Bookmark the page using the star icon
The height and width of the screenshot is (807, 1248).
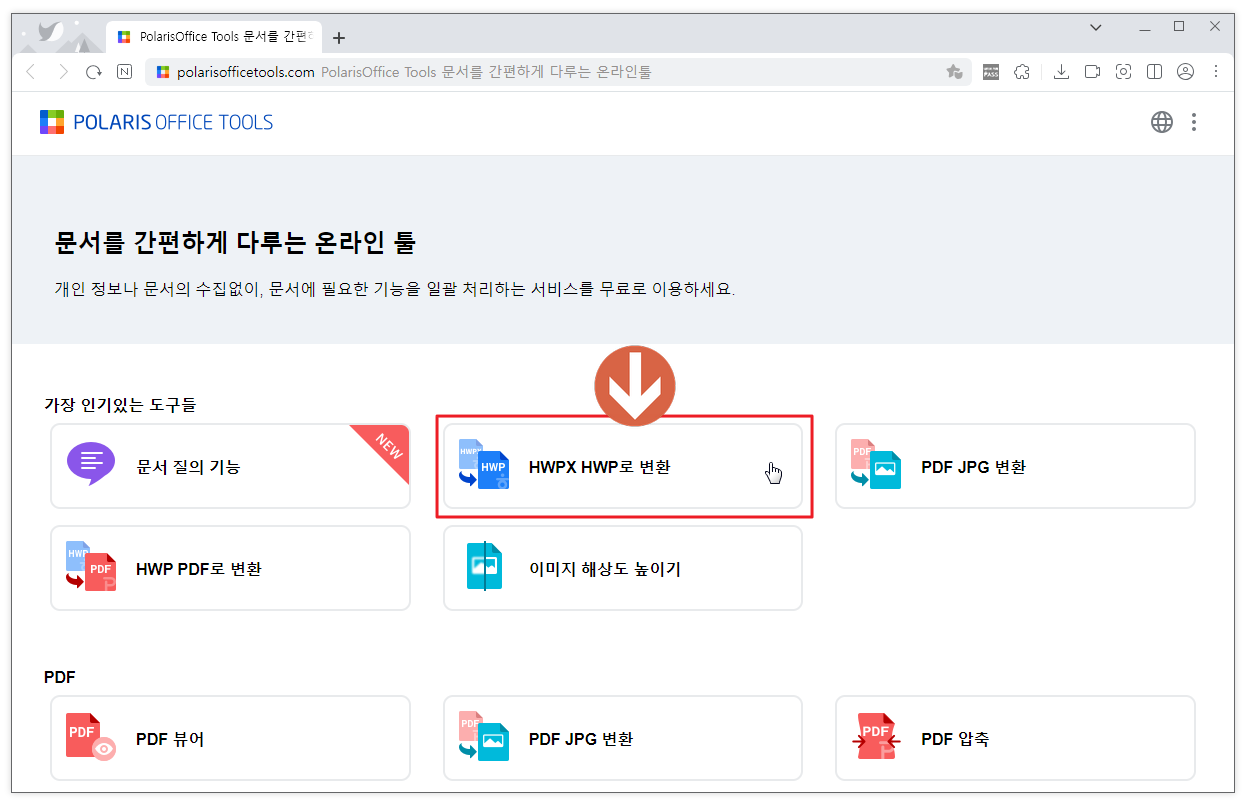[x=955, y=71]
